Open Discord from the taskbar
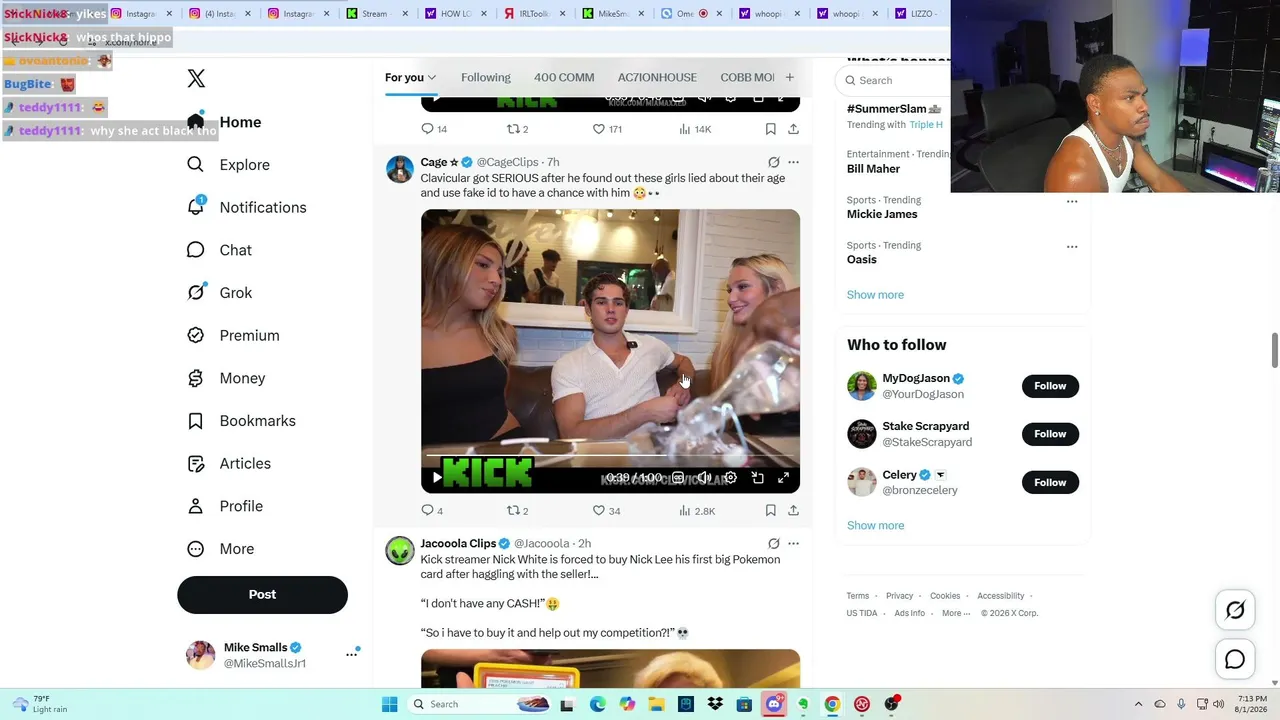 773,704
